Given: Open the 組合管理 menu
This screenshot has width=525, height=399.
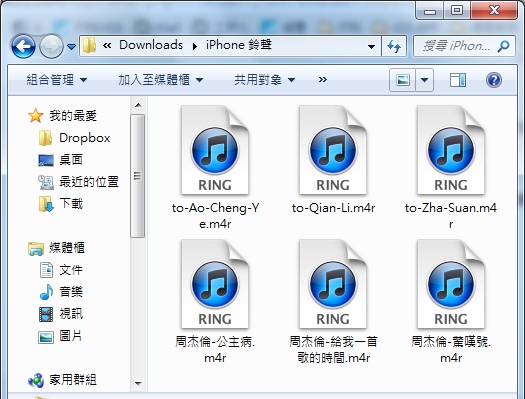Looking at the screenshot, I should (x=57, y=80).
